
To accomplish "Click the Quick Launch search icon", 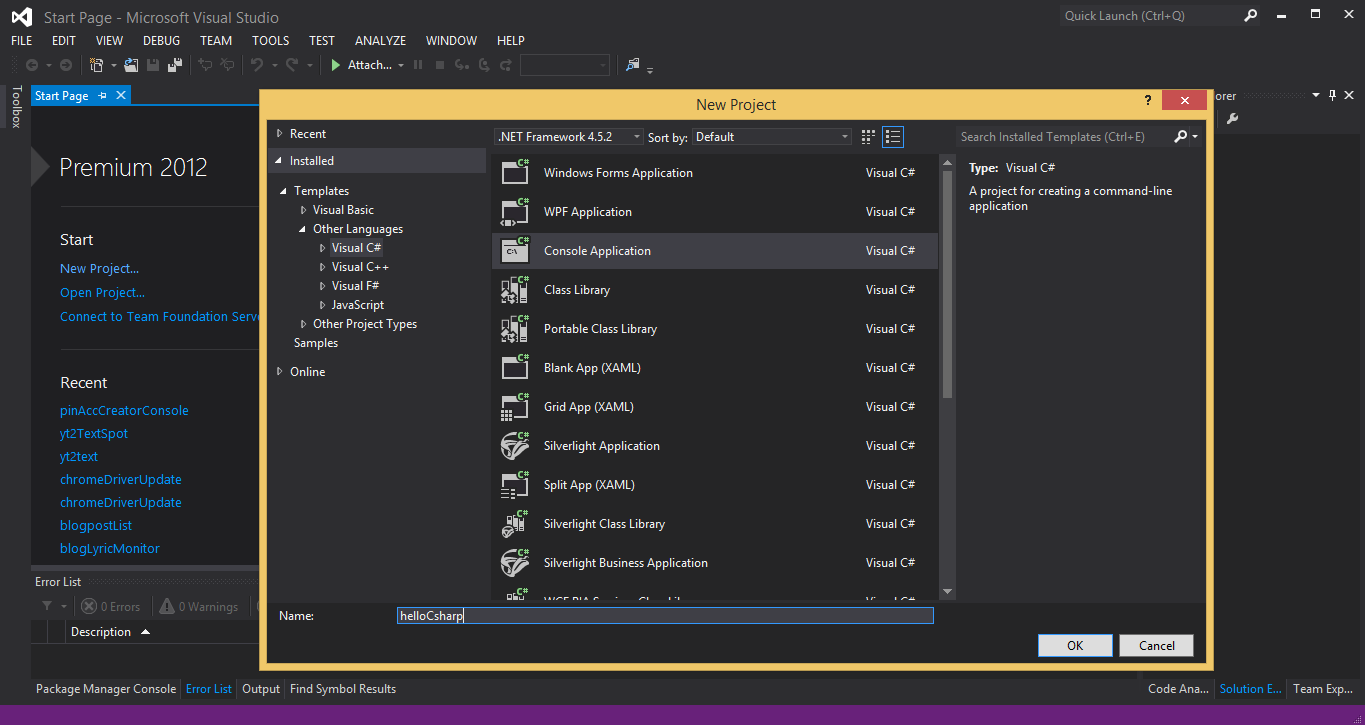I will tap(1251, 16).
